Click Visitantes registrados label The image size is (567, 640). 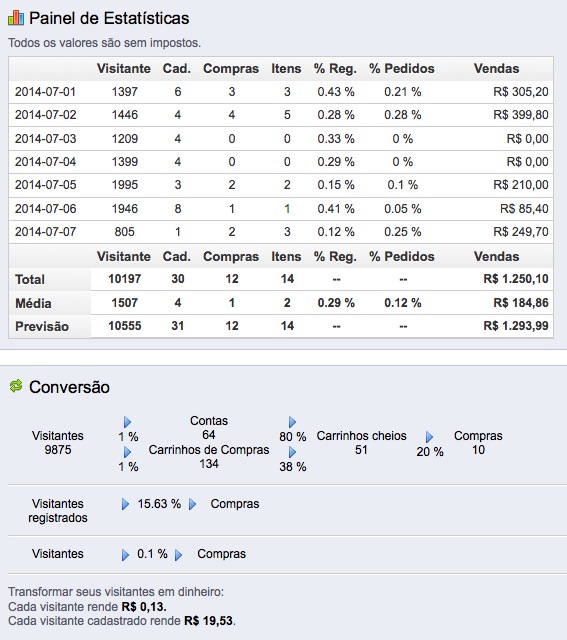click(58, 511)
